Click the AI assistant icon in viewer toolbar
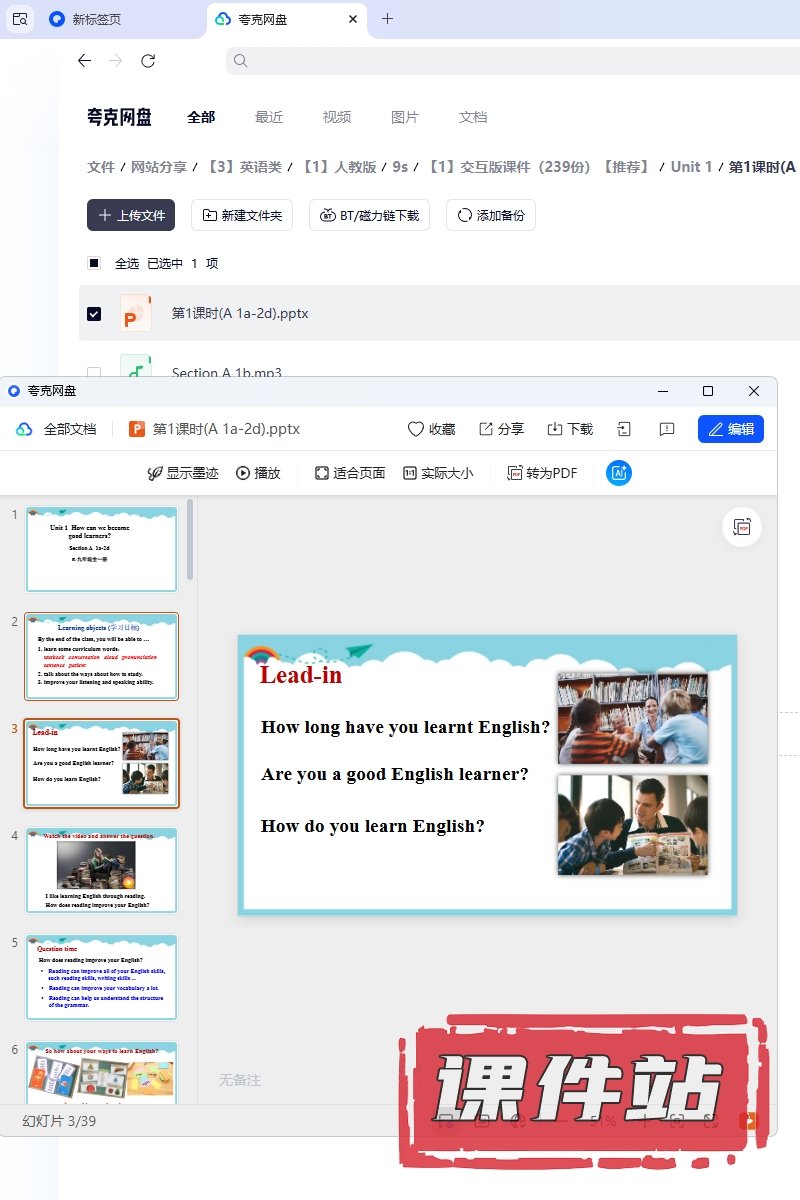The width and height of the screenshot is (800, 1200). click(619, 473)
